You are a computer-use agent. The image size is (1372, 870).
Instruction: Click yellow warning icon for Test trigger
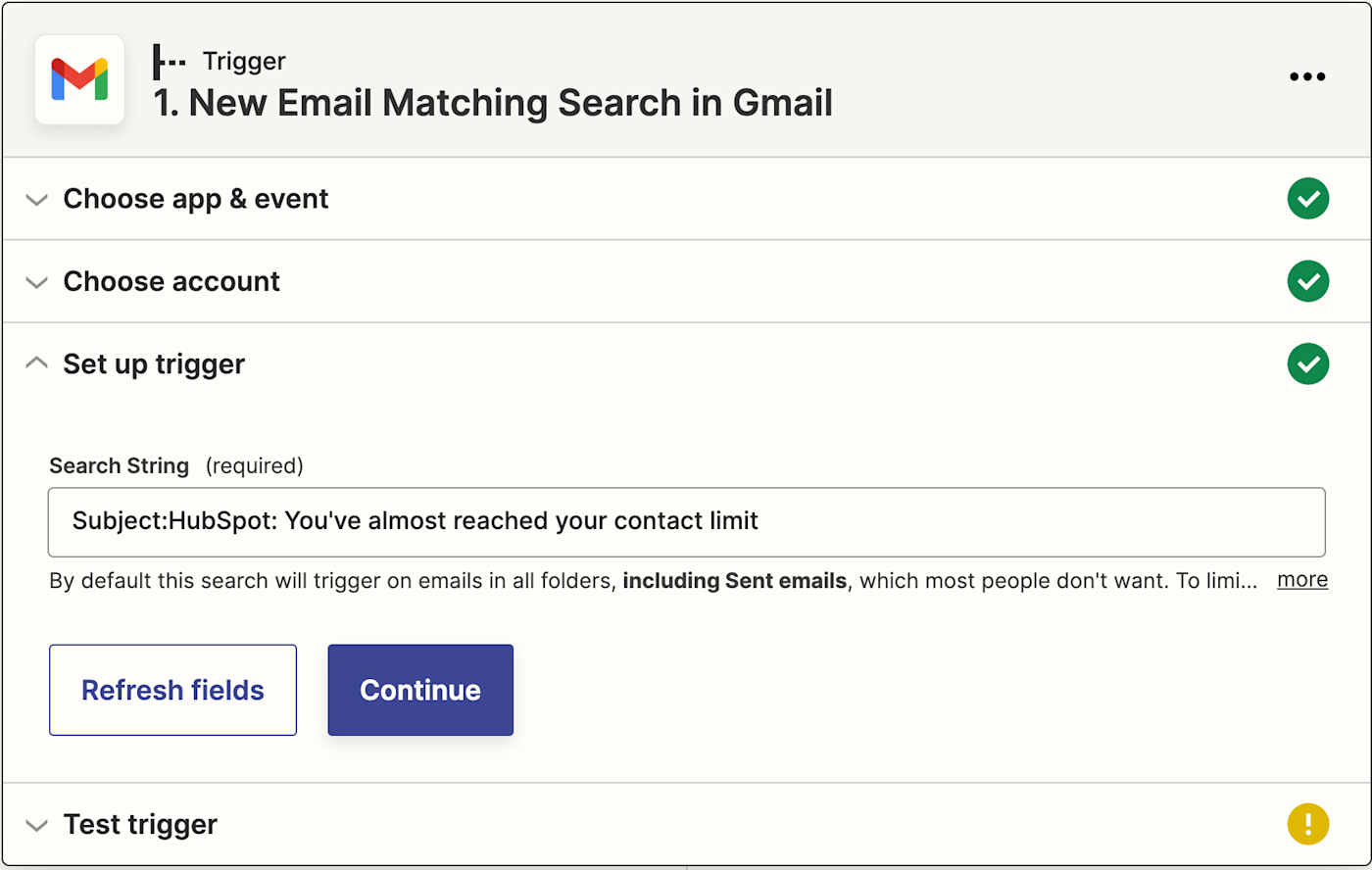[1308, 824]
